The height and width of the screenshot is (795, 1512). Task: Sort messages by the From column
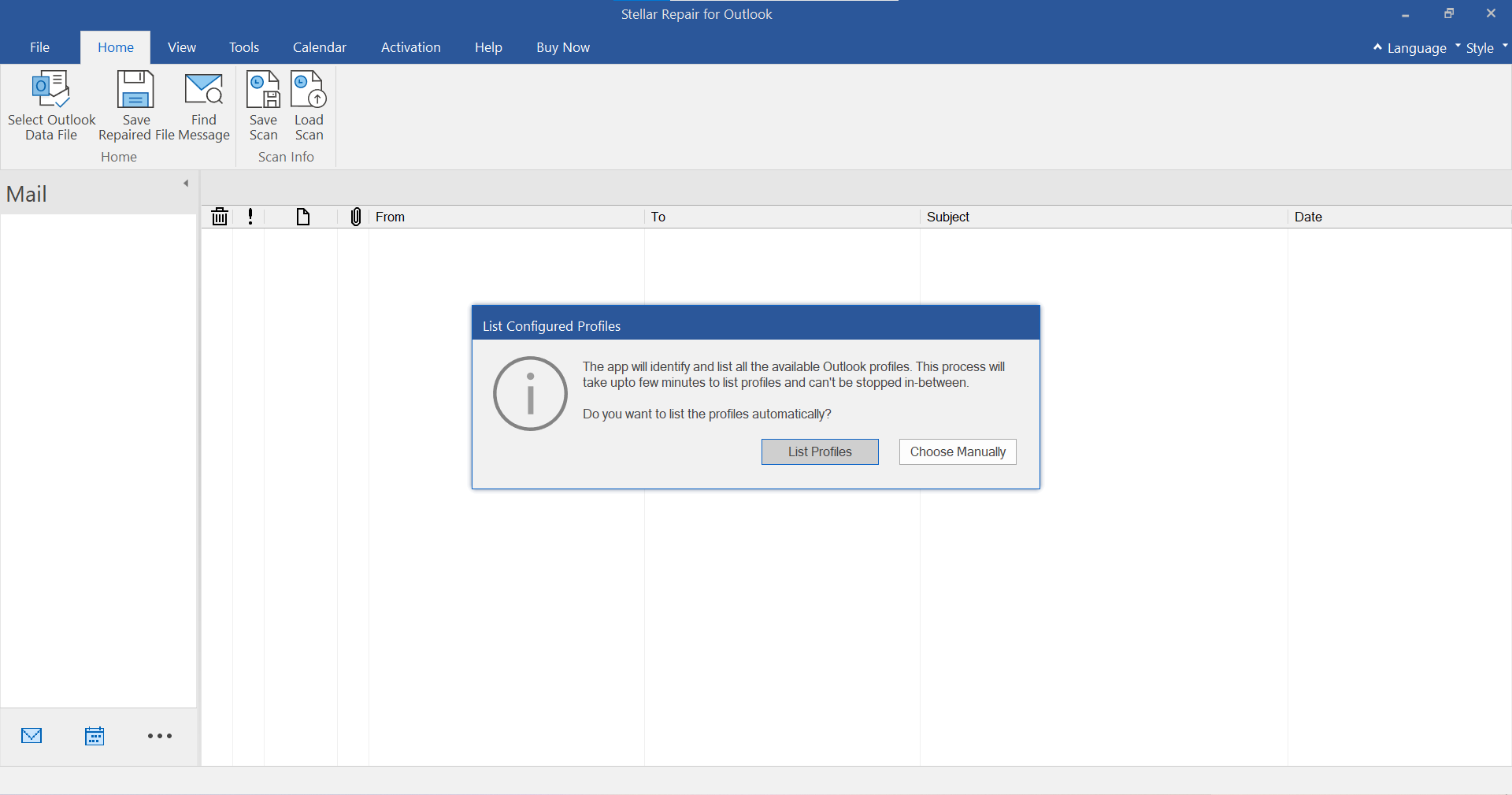[x=391, y=217]
